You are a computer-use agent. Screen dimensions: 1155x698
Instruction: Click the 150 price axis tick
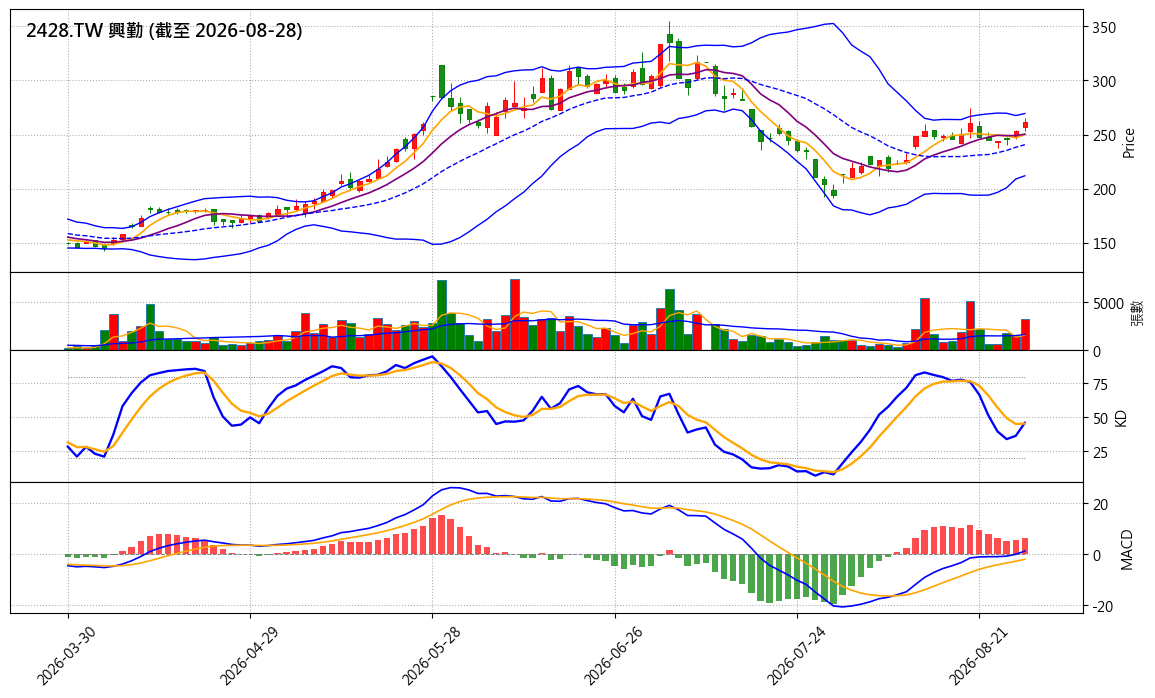[1104, 244]
